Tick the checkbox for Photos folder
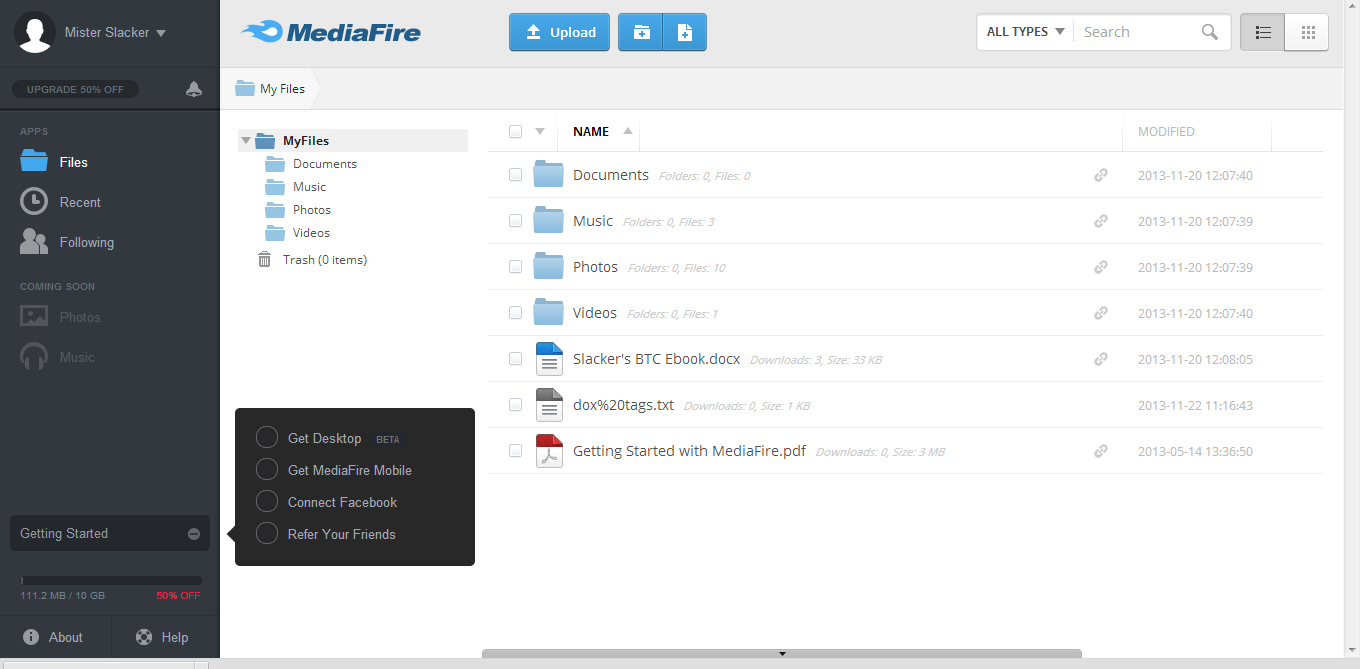 (x=515, y=266)
